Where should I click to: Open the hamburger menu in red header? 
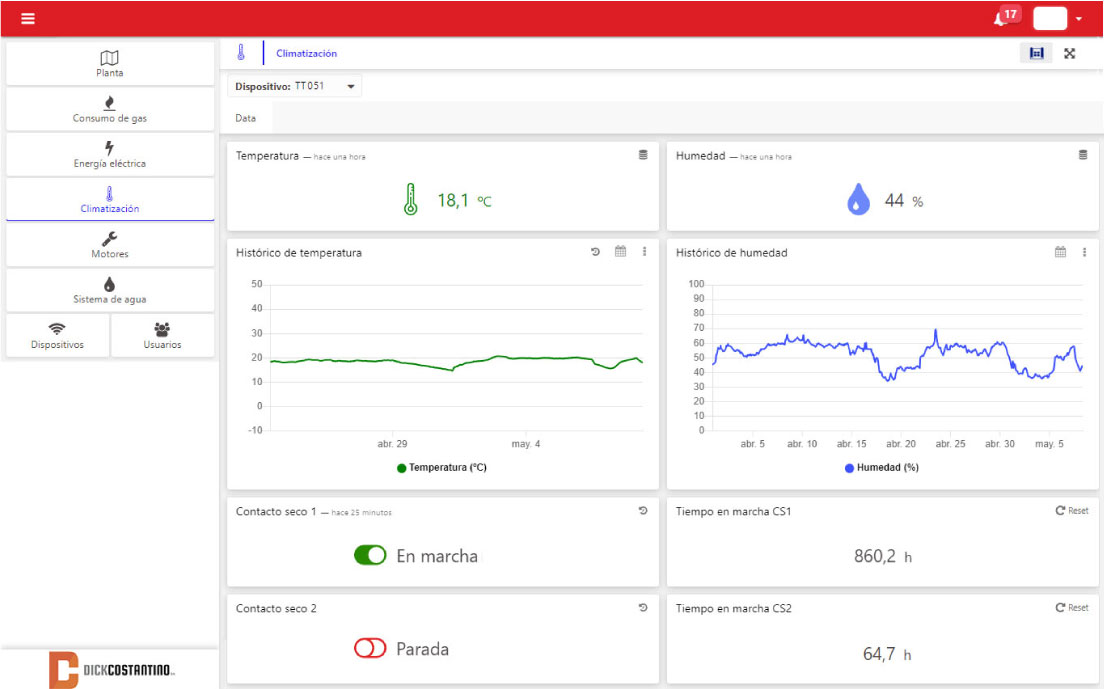(28, 19)
